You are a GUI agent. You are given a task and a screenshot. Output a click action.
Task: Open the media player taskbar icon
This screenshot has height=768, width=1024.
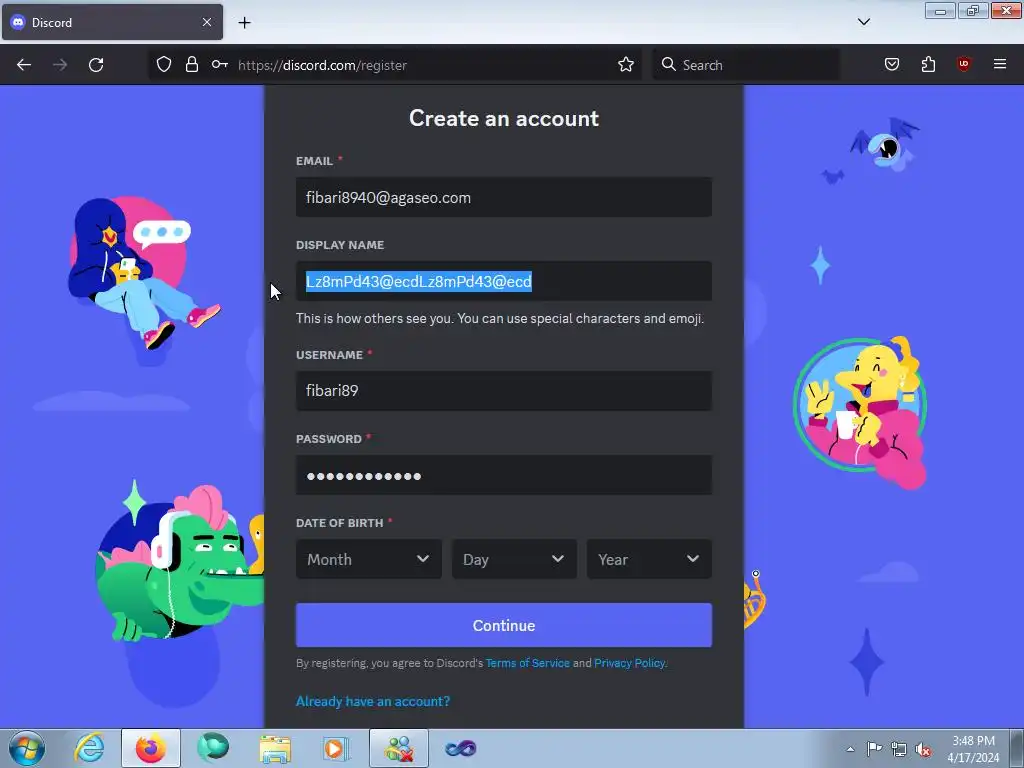tap(337, 748)
